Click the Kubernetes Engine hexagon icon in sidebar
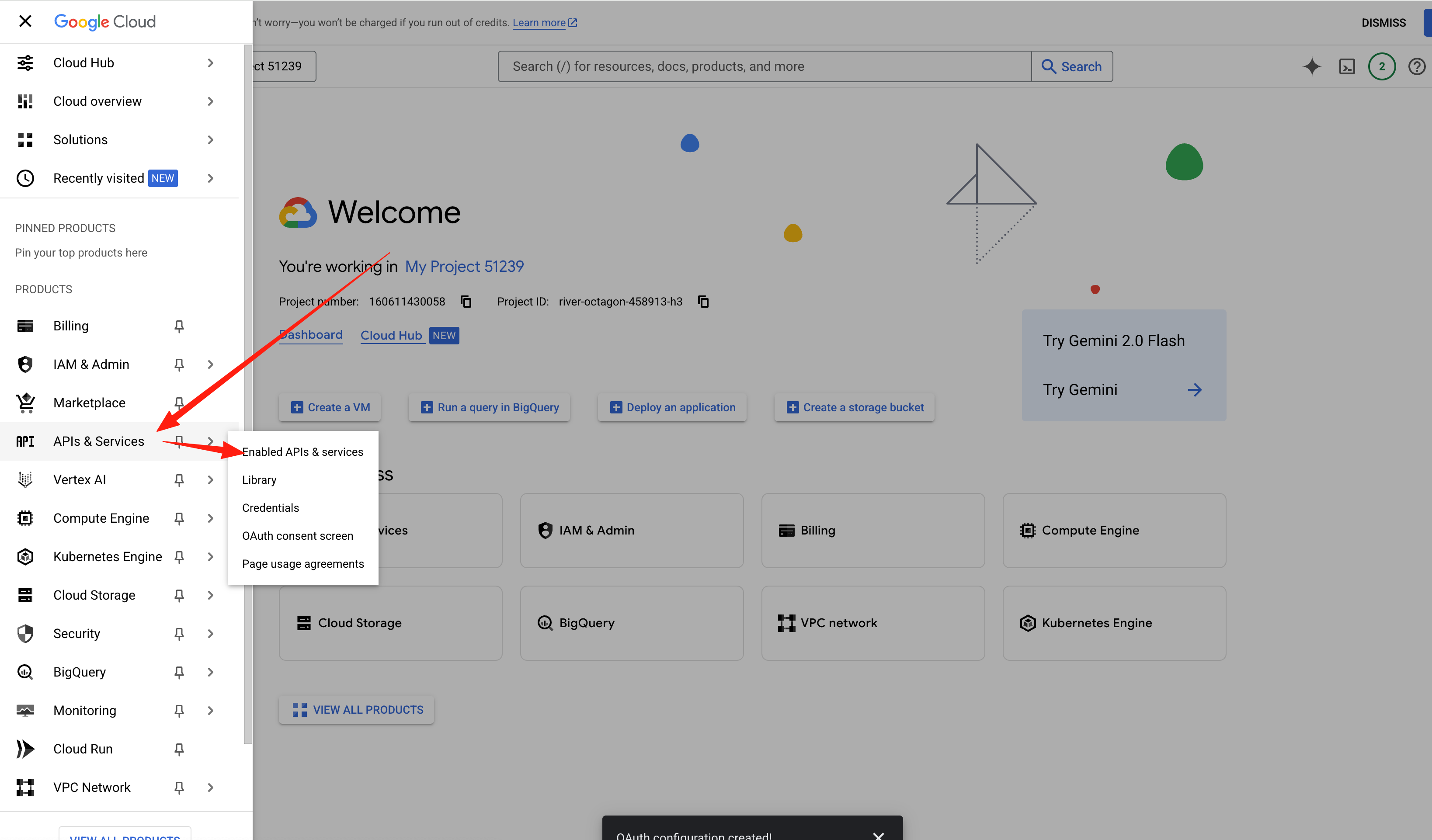 click(25, 557)
